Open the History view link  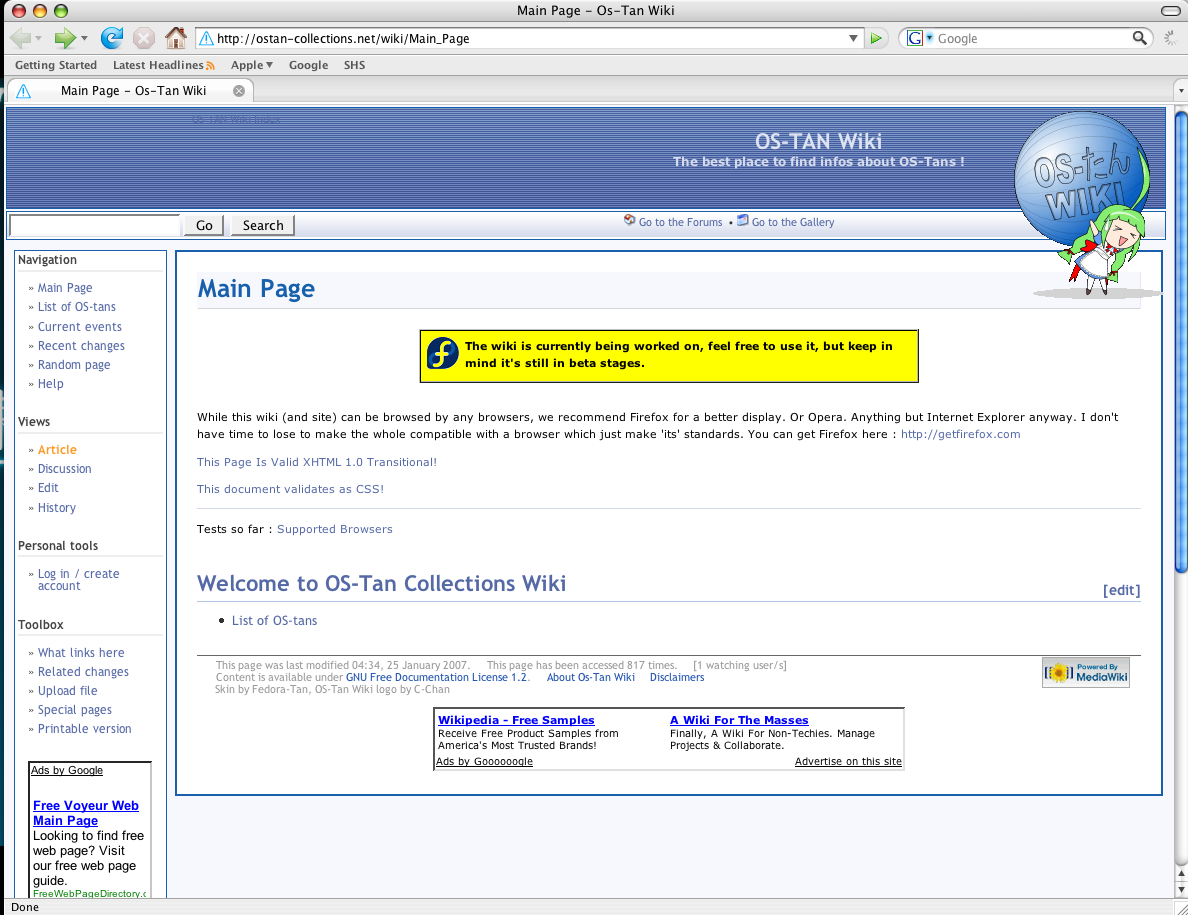(57, 507)
